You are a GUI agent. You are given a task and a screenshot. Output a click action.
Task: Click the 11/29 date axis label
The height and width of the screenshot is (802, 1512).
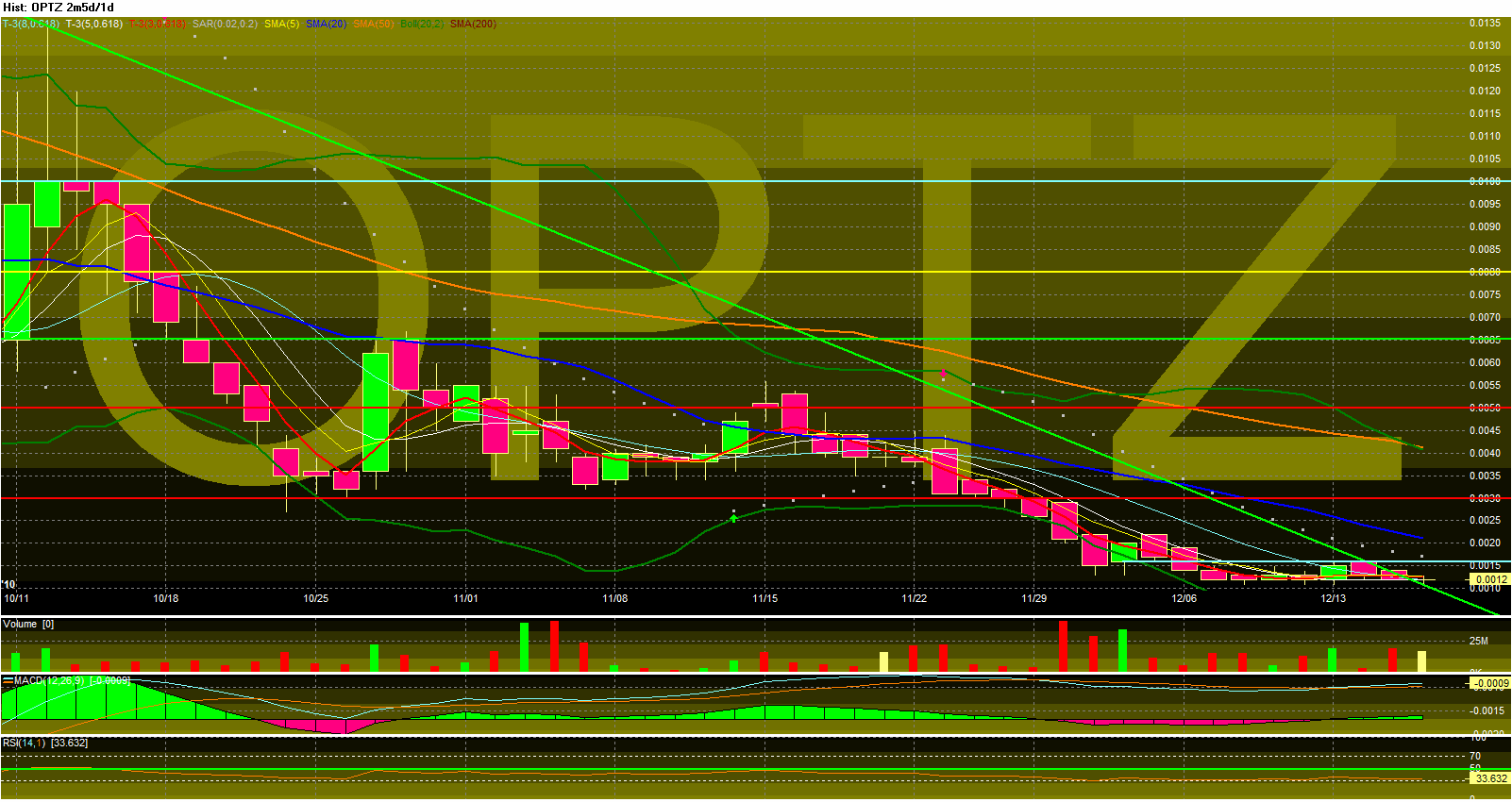click(1033, 598)
